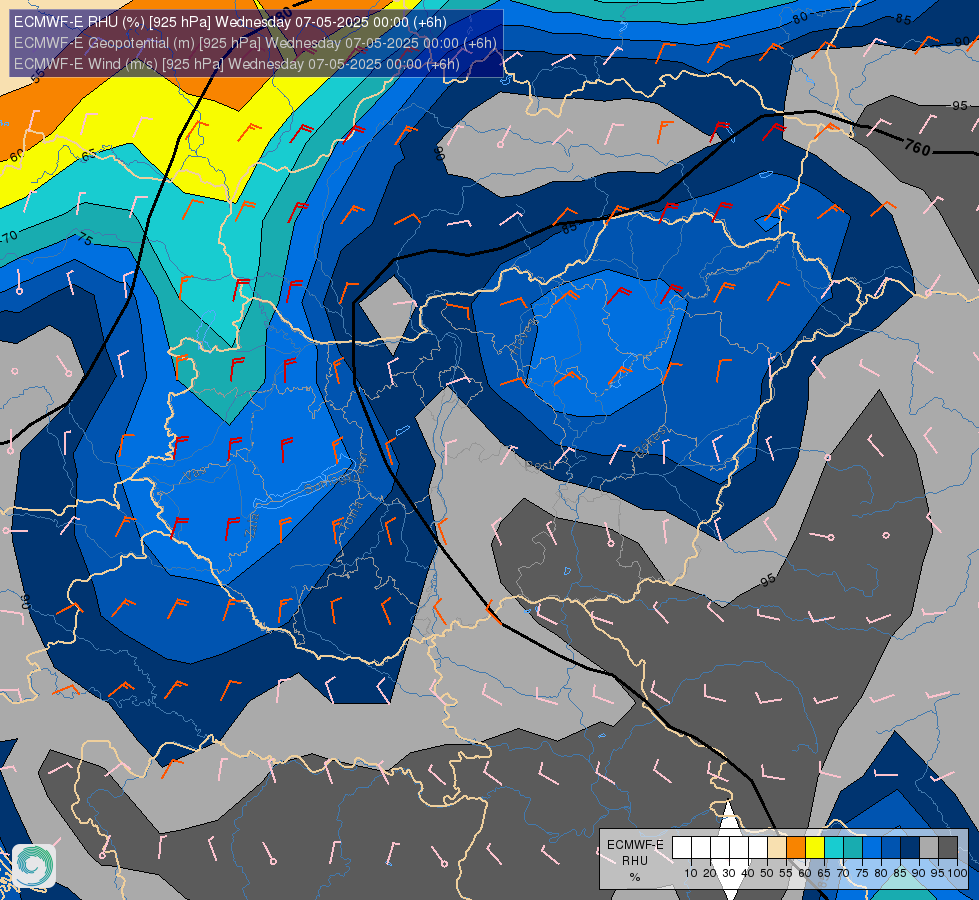The height and width of the screenshot is (900, 979).
Task: Click the 75 humidity contour label on map
Action: click(86, 239)
